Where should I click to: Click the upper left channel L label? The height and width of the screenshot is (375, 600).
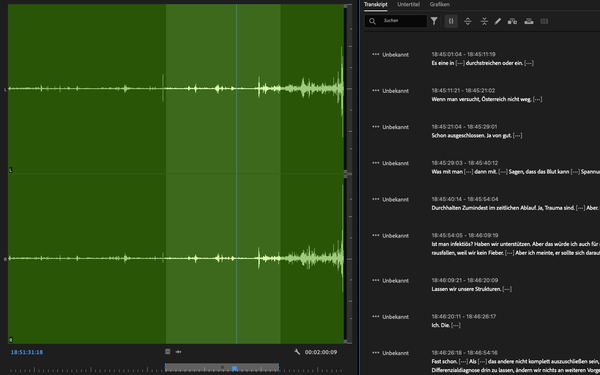click(x=5, y=90)
